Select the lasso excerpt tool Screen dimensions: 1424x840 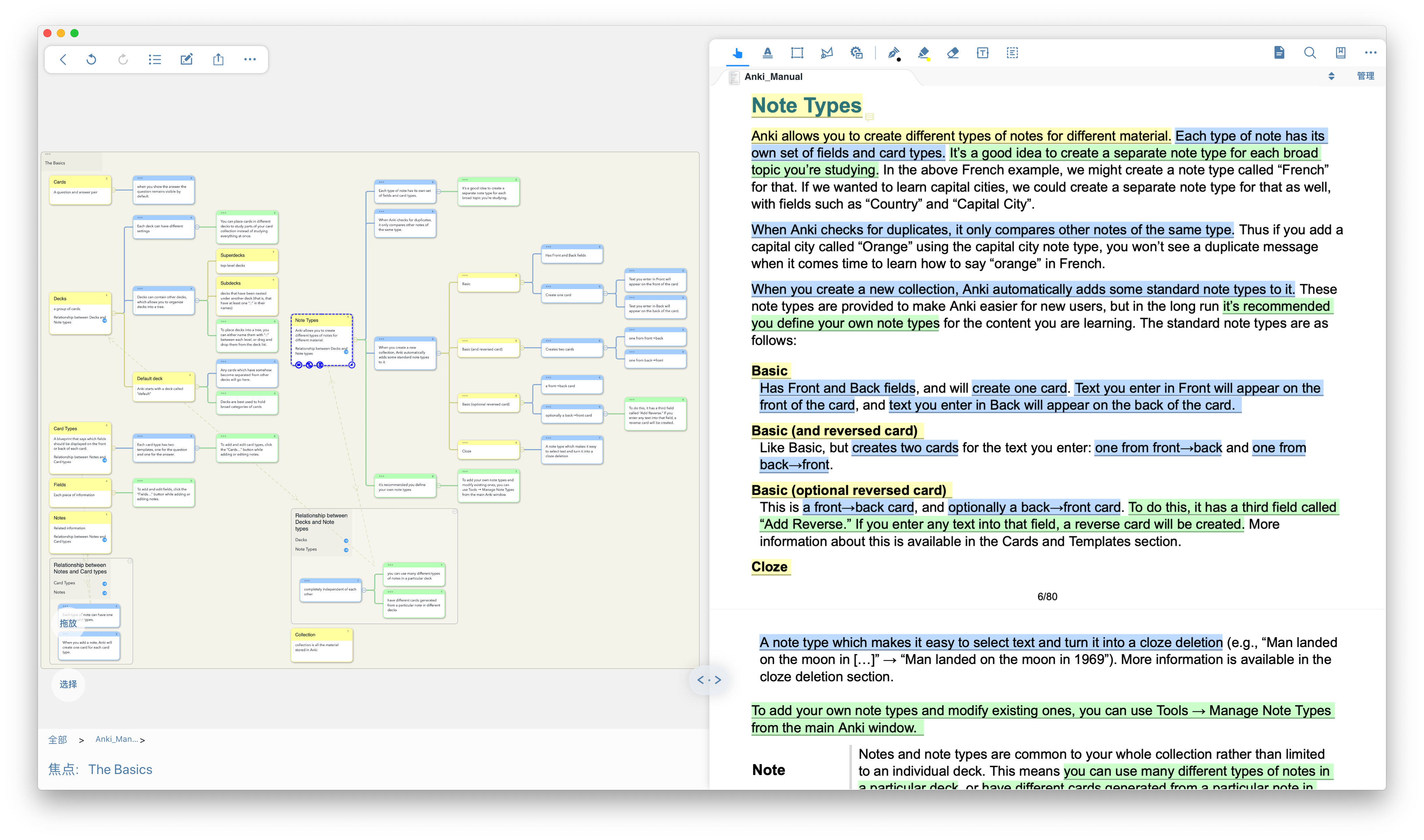click(x=827, y=53)
